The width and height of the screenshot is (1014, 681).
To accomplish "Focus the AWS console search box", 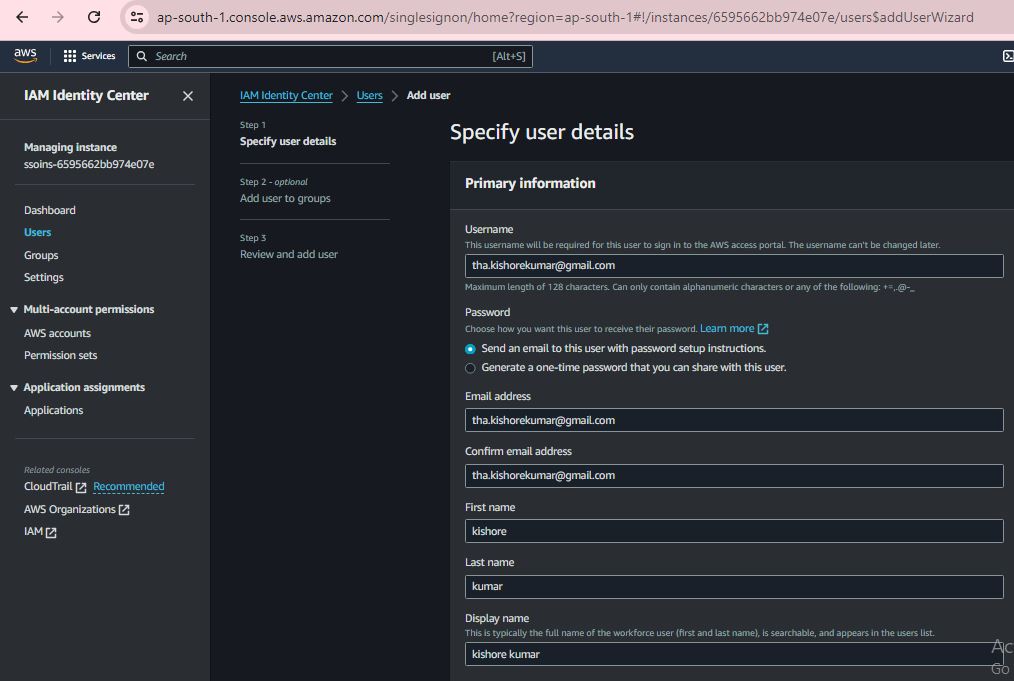I will (330, 56).
